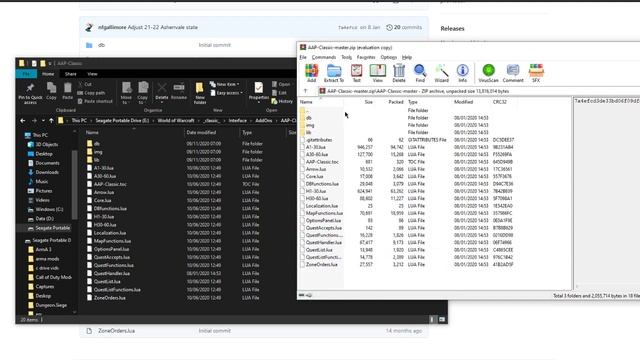
Task: Open ZoneOrders.lua link on GitHub page
Action: (x=116, y=331)
